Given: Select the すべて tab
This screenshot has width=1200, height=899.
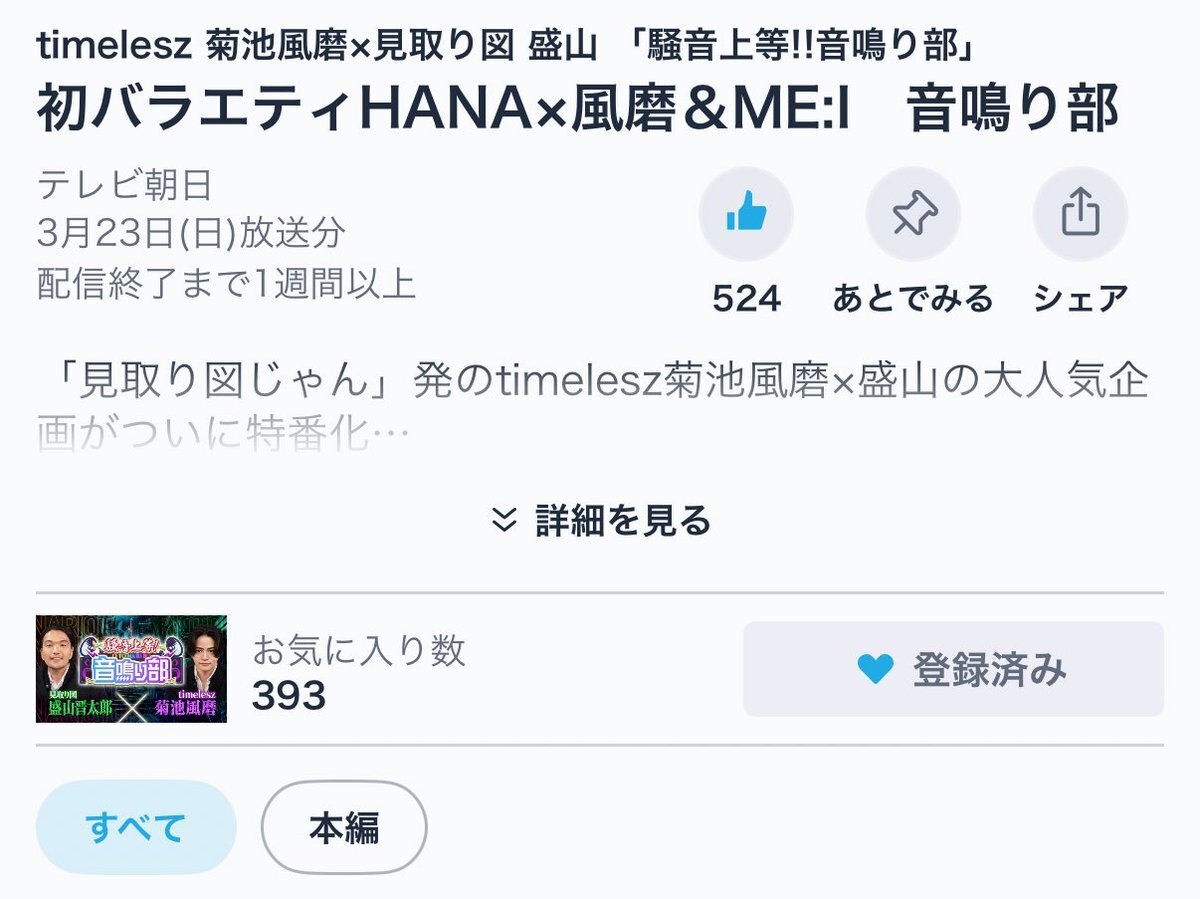Looking at the screenshot, I should 136,827.
